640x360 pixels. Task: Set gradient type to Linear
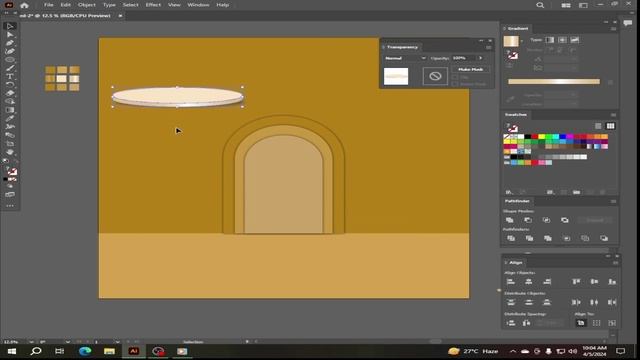550,40
